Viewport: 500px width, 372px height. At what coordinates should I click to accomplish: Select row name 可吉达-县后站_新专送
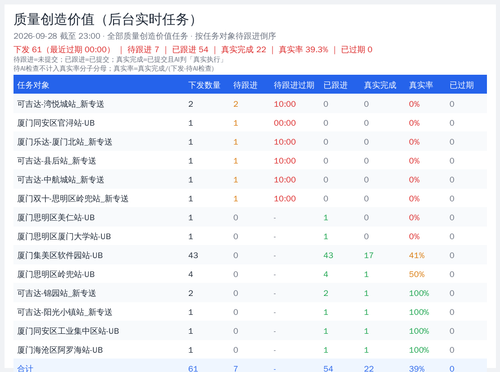pos(57,161)
